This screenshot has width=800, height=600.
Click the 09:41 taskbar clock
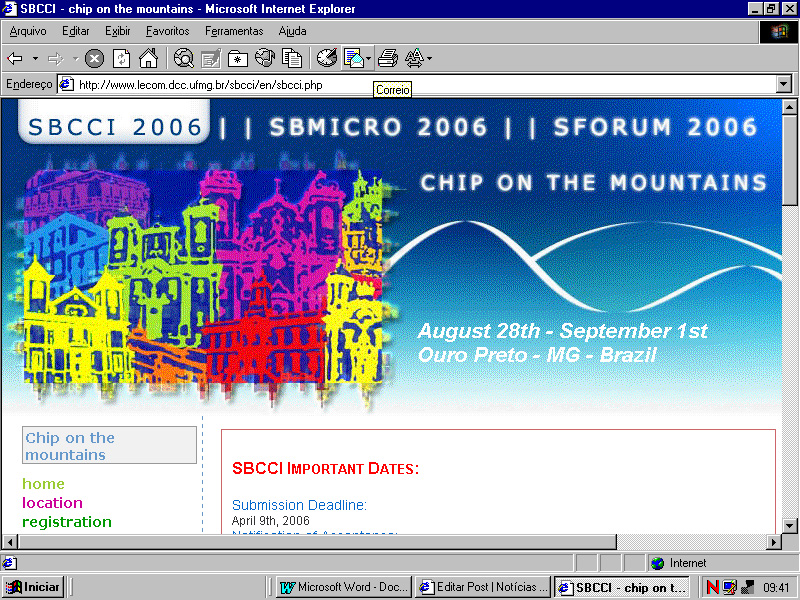776,587
